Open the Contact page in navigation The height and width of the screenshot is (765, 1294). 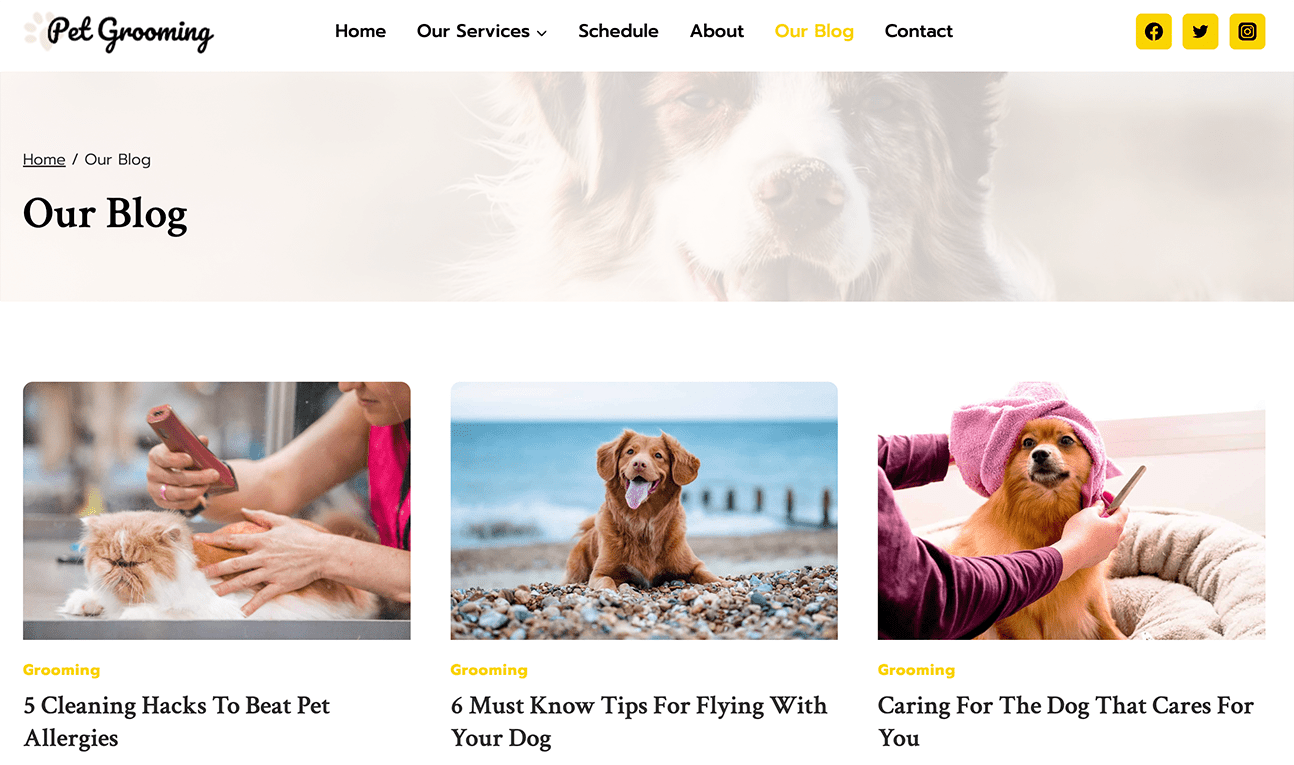(x=919, y=31)
